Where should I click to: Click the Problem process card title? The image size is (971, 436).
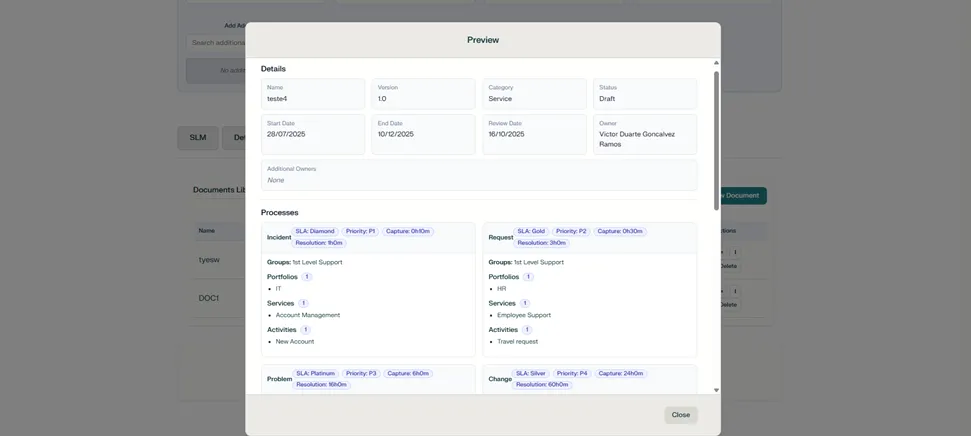click(279, 379)
